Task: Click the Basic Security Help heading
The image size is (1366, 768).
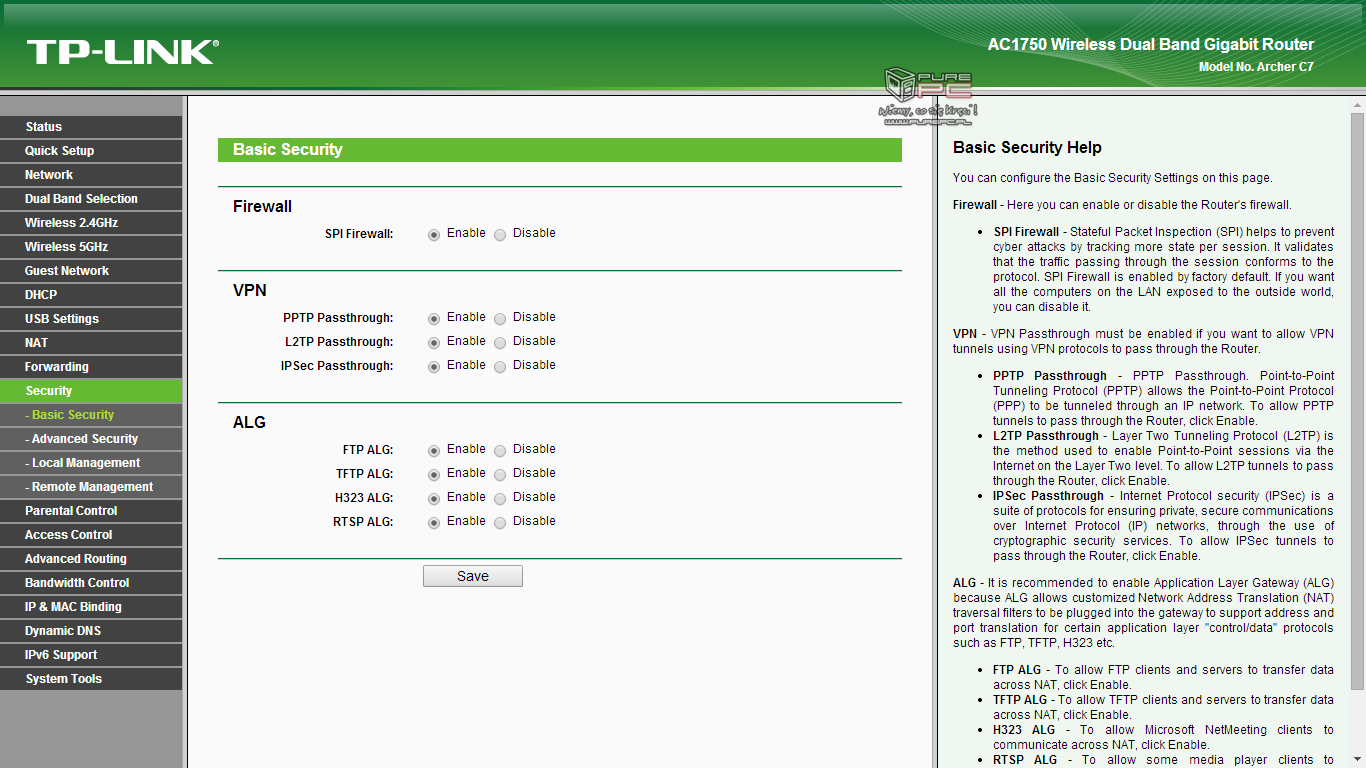Action: click(x=1027, y=148)
